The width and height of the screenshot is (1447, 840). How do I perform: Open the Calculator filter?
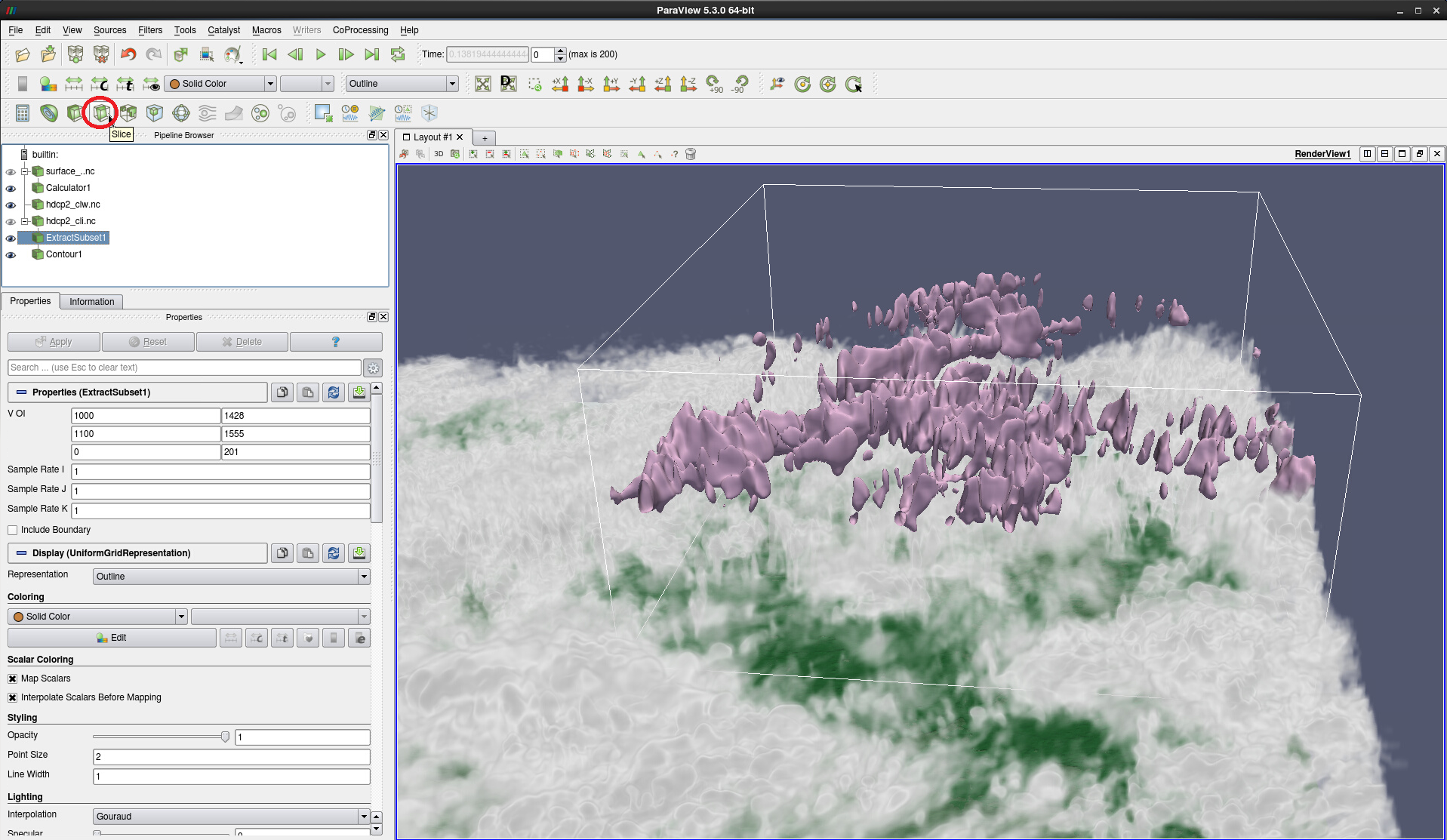(x=23, y=113)
